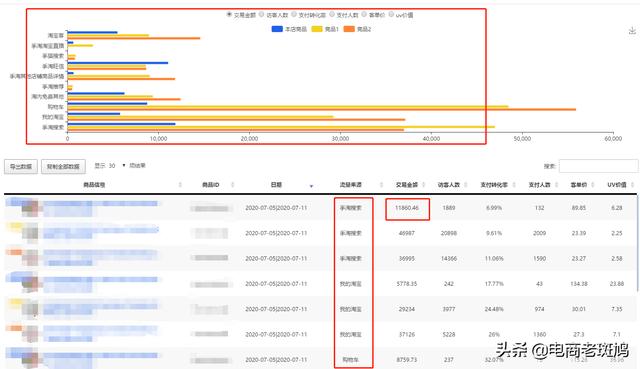
Task: Click the 29234 transaction amount cell
Action: point(407,309)
